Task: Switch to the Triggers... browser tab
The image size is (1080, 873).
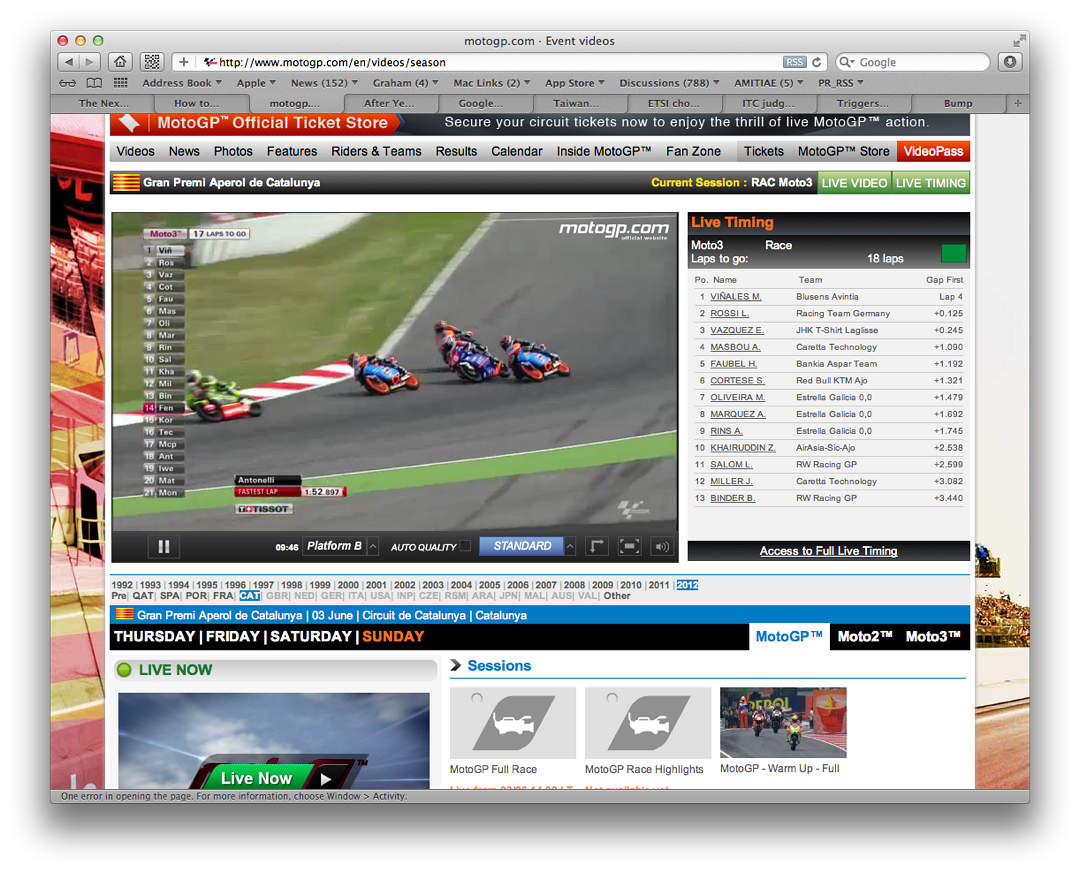Action: [862, 103]
